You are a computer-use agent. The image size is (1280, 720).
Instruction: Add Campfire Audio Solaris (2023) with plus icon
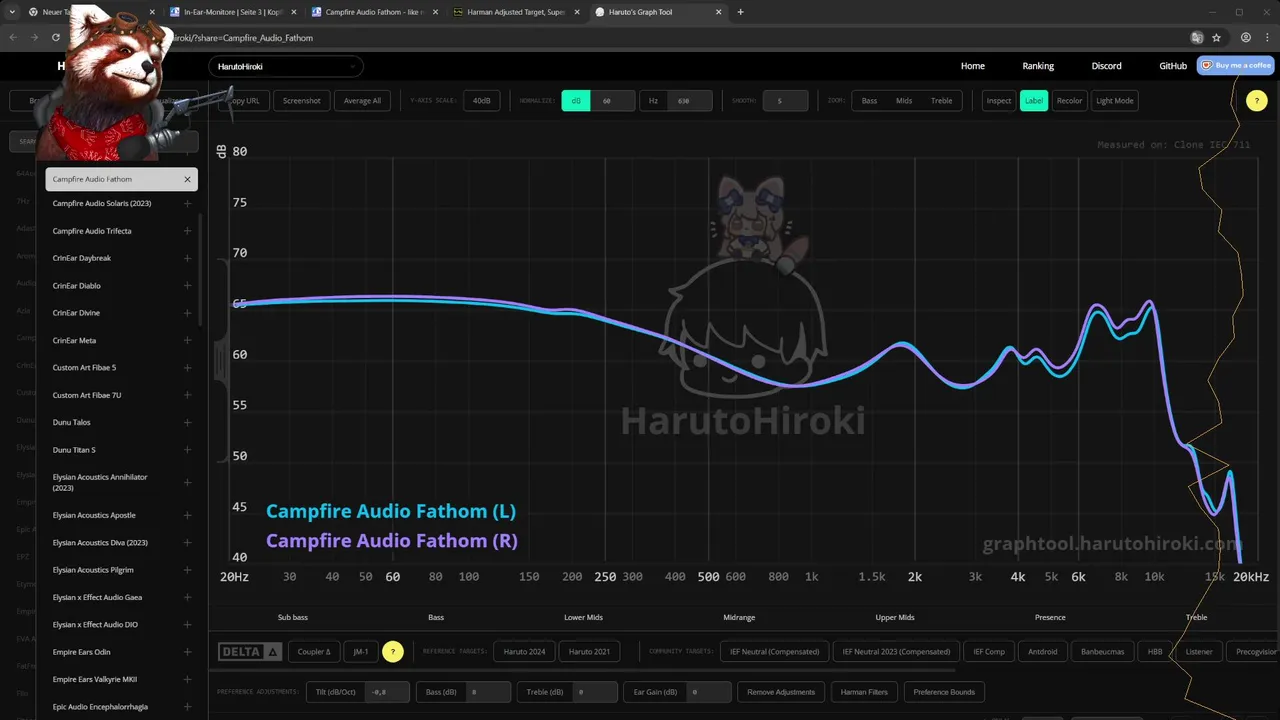[187, 203]
